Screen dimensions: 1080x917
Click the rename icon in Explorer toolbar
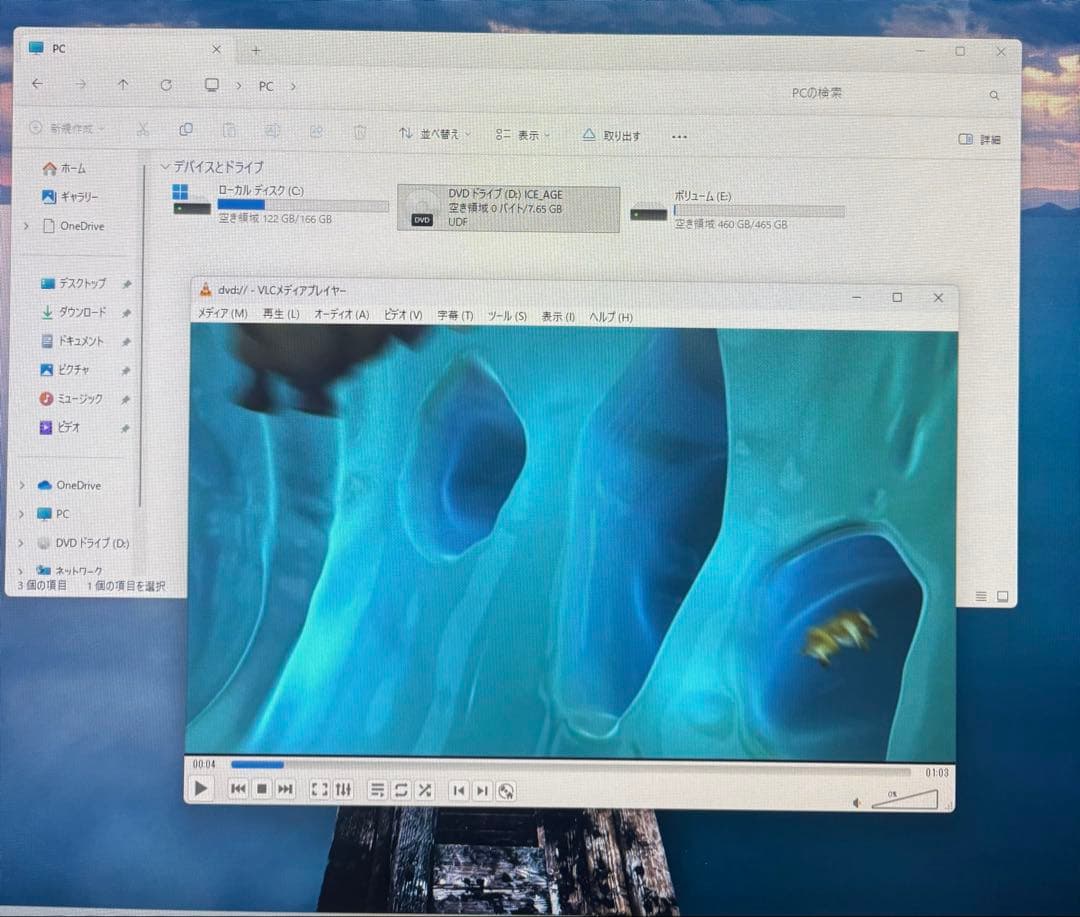point(273,131)
